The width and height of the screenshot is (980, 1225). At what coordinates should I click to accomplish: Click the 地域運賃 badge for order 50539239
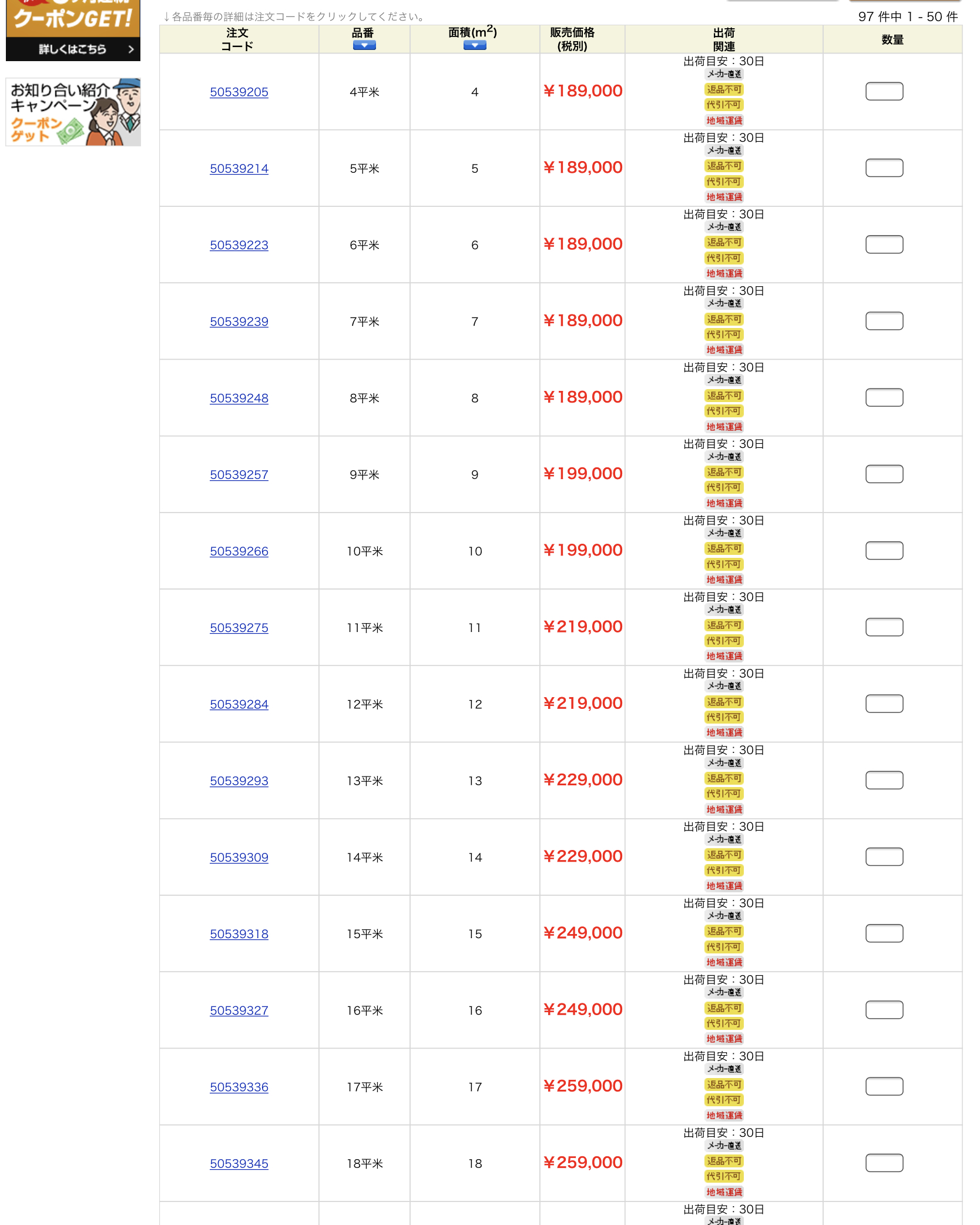[724, 350]
